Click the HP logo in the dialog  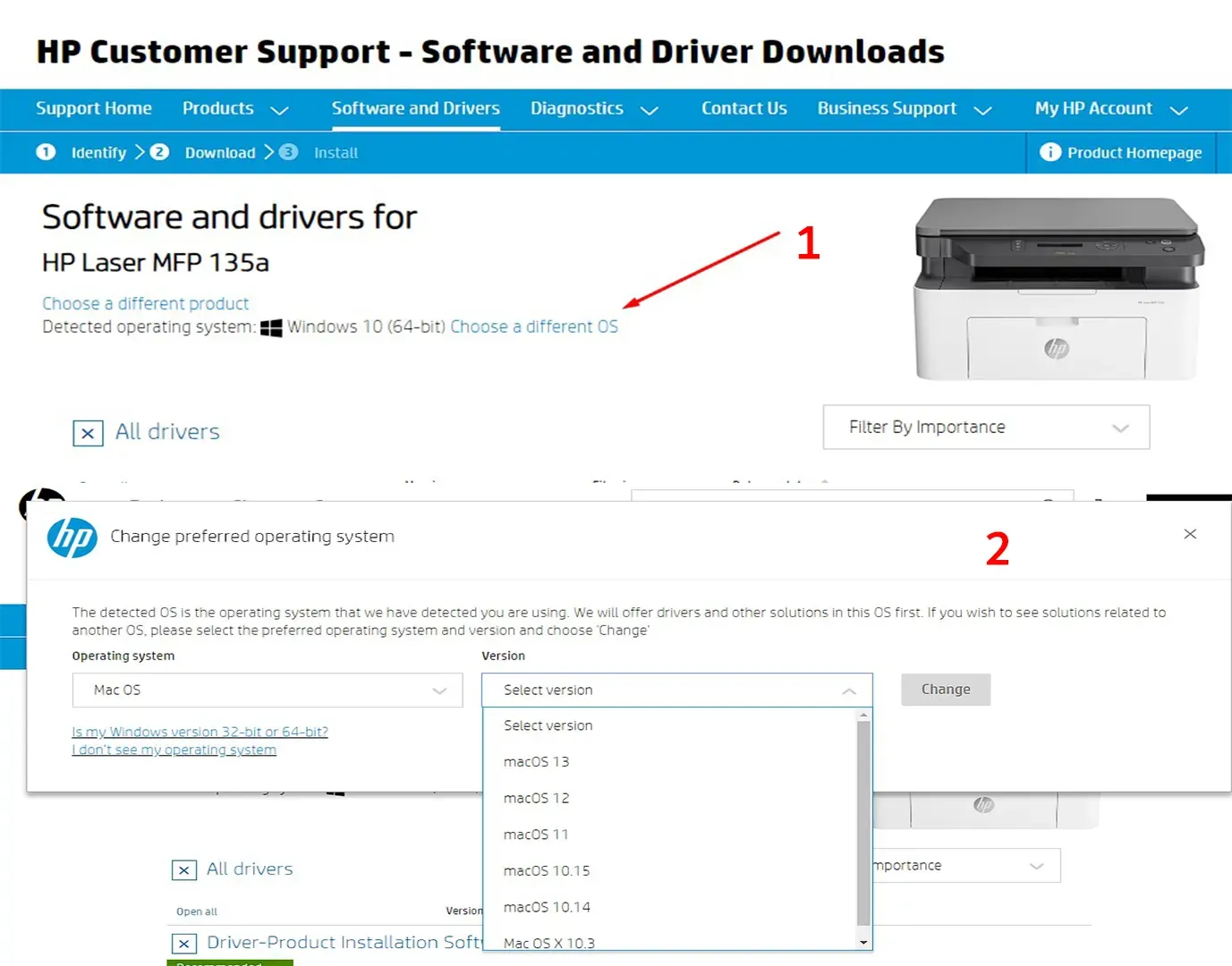coord(72,538)
